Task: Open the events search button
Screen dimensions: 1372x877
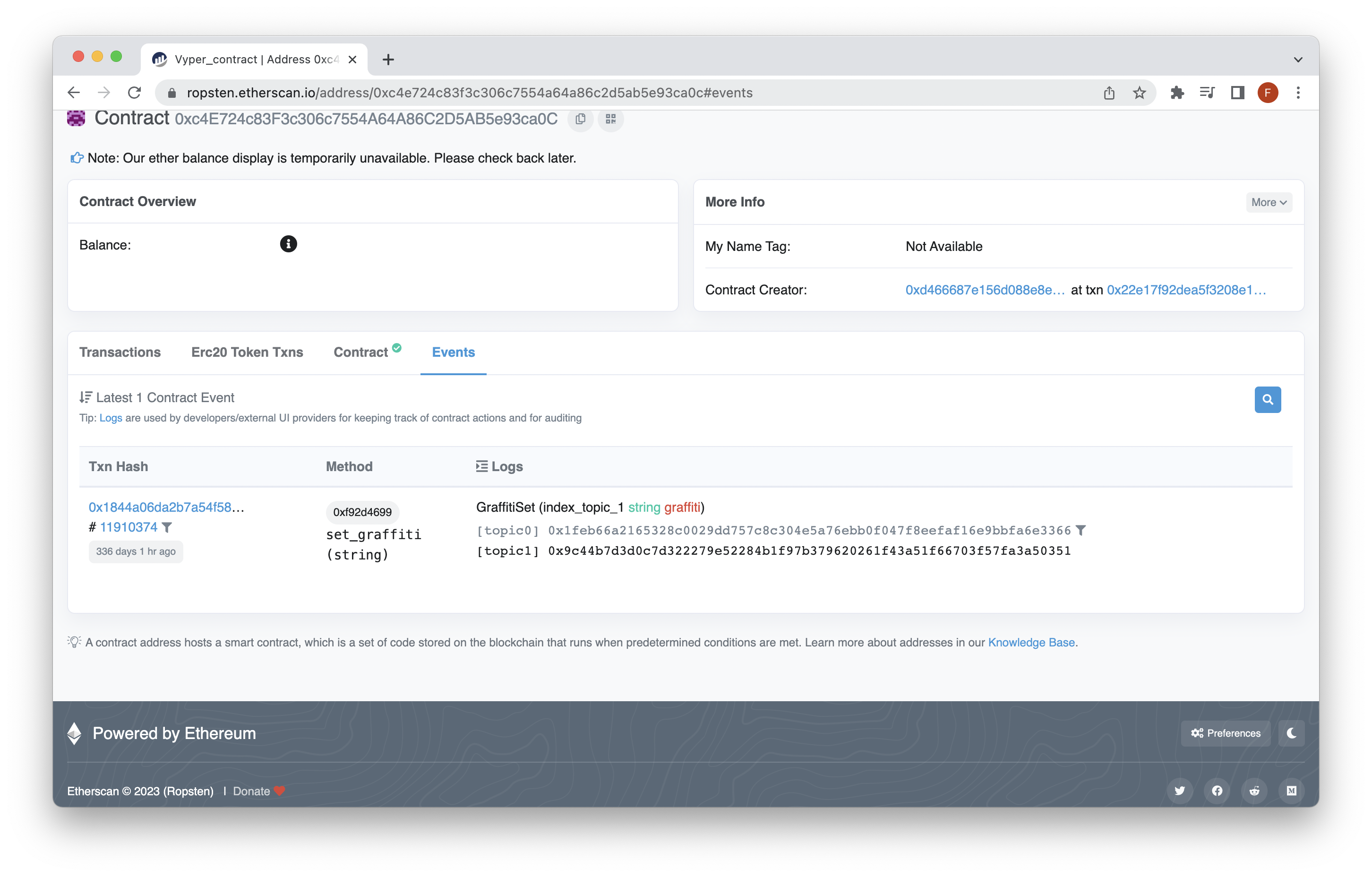Action: pos(1267,399)
